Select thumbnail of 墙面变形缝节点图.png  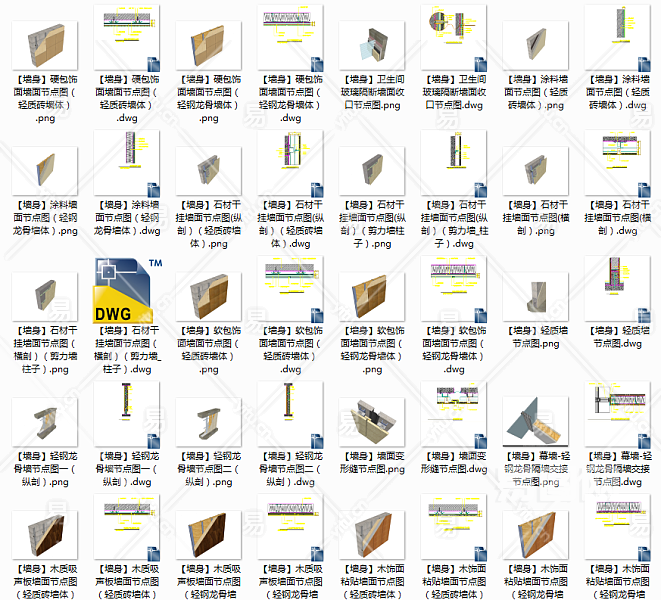click(372, 422)
